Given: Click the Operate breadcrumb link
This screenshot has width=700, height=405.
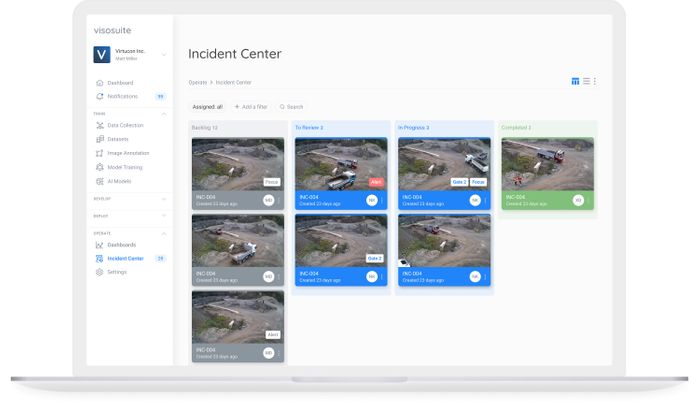Looking at the screenshot, I should pos(197,82).
